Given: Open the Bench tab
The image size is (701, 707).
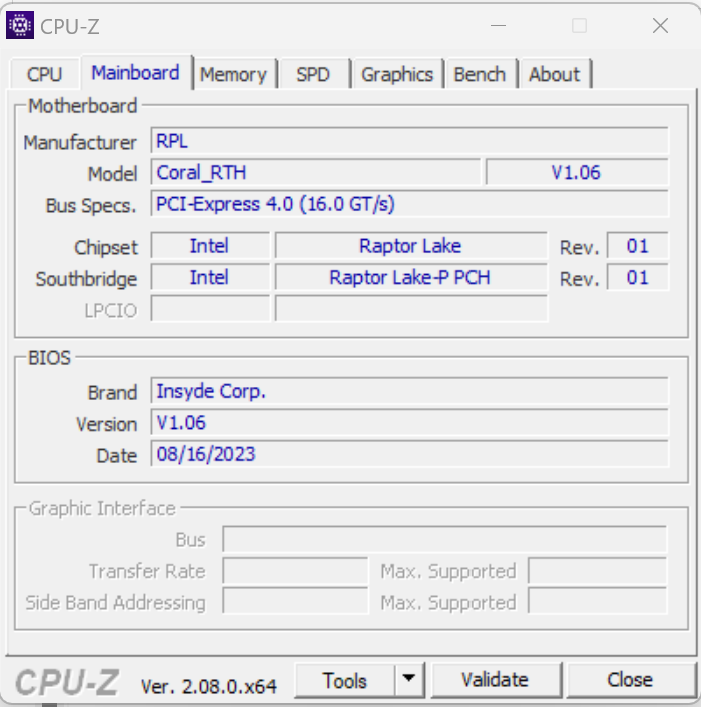Looking at the screenshot, I should pyautogui.click(x=480, y=74).
